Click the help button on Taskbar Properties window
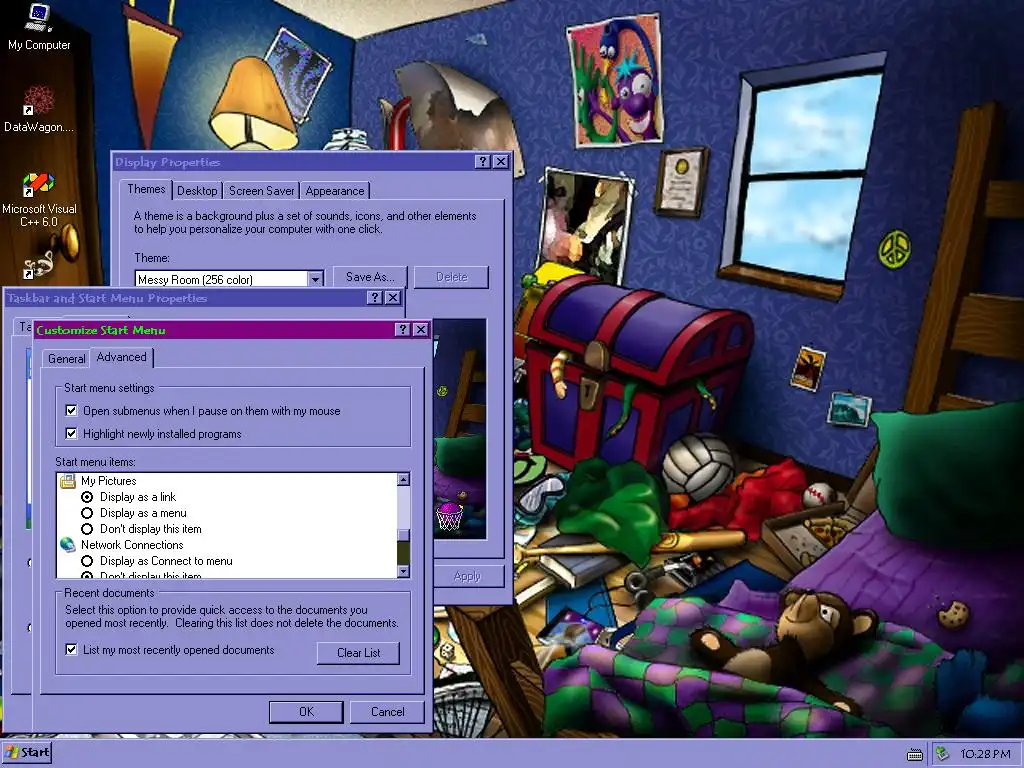 pyautogui.click(x=374, y=298)
